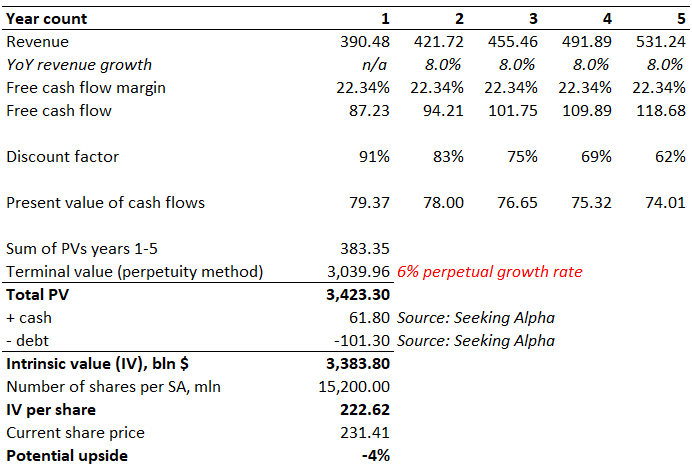Screen dimensions: 692x467
Task: Select IV per share value 222.62
Action: [364, 410]
